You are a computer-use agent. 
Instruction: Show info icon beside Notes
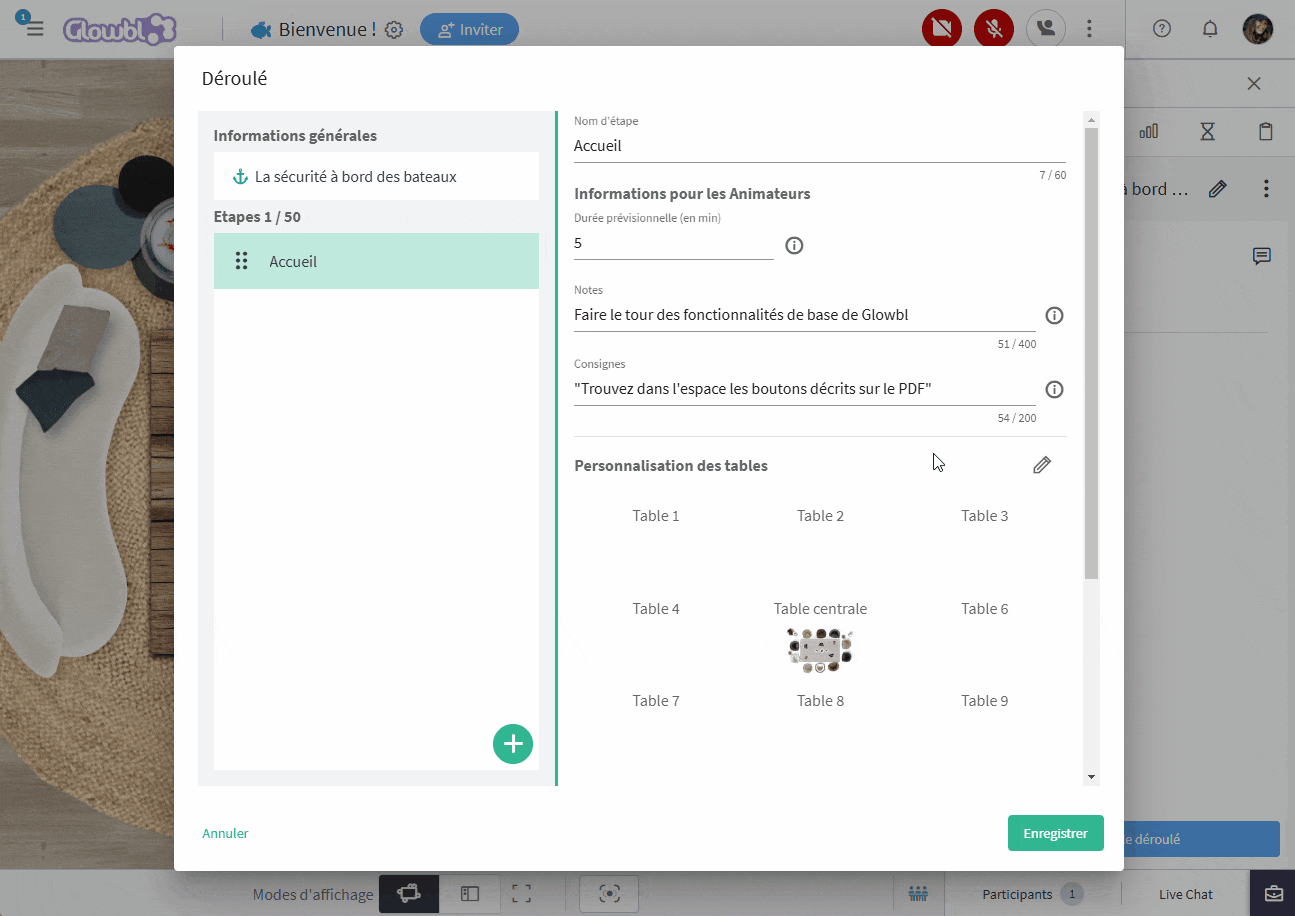click(1054, 315)
